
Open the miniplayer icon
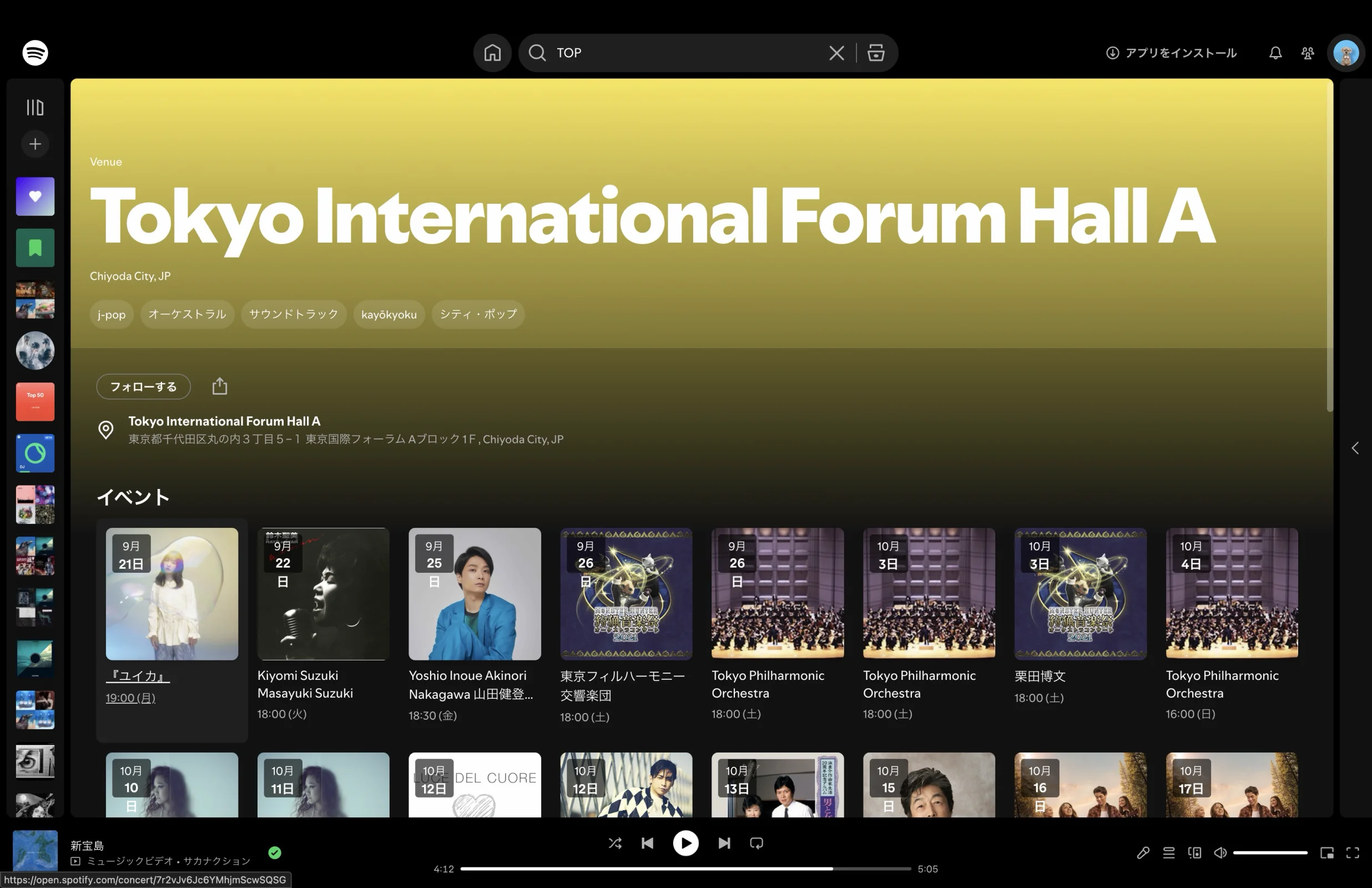(x=1327, y=853)
